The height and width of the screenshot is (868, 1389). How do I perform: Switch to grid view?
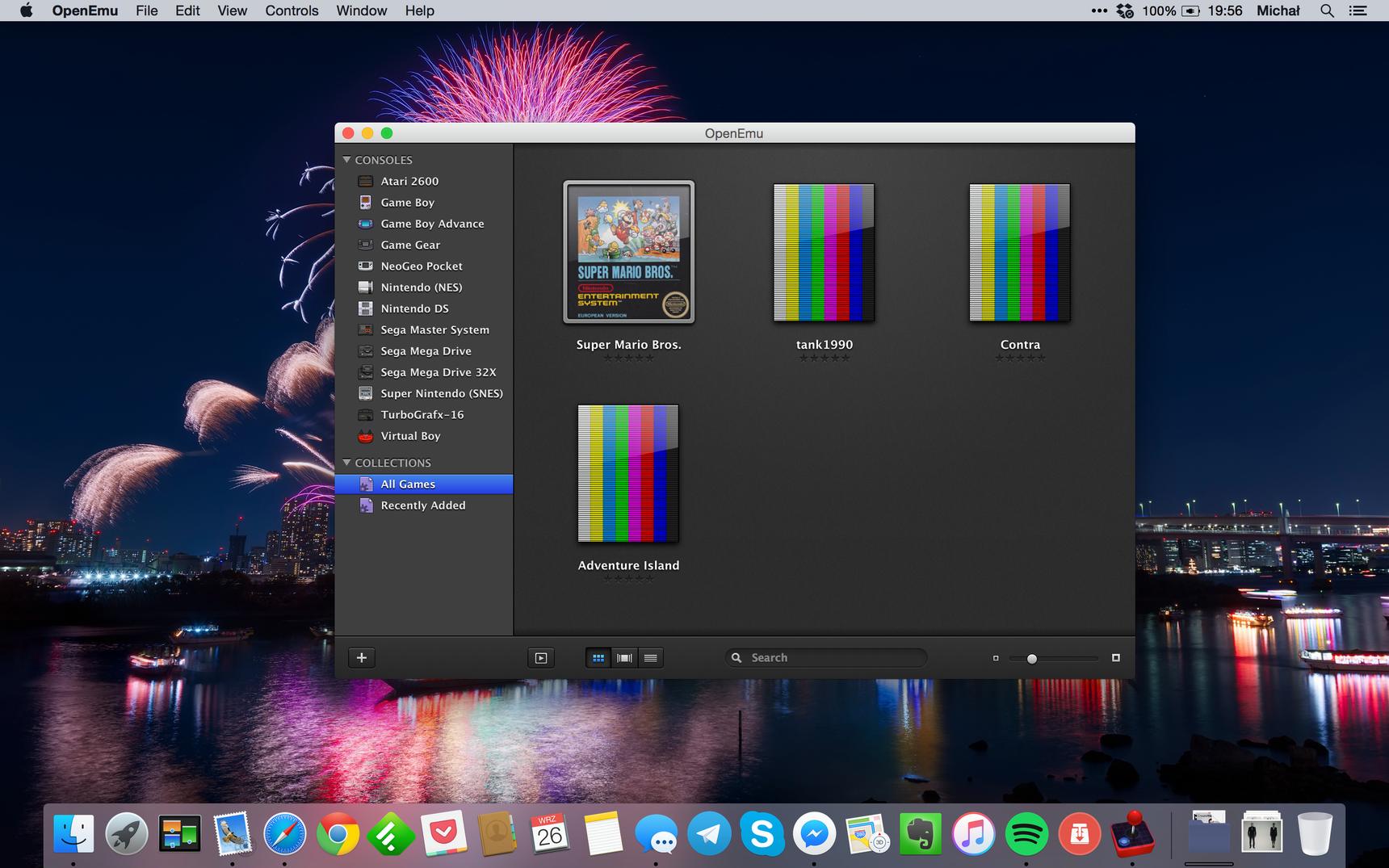[598, 658]
